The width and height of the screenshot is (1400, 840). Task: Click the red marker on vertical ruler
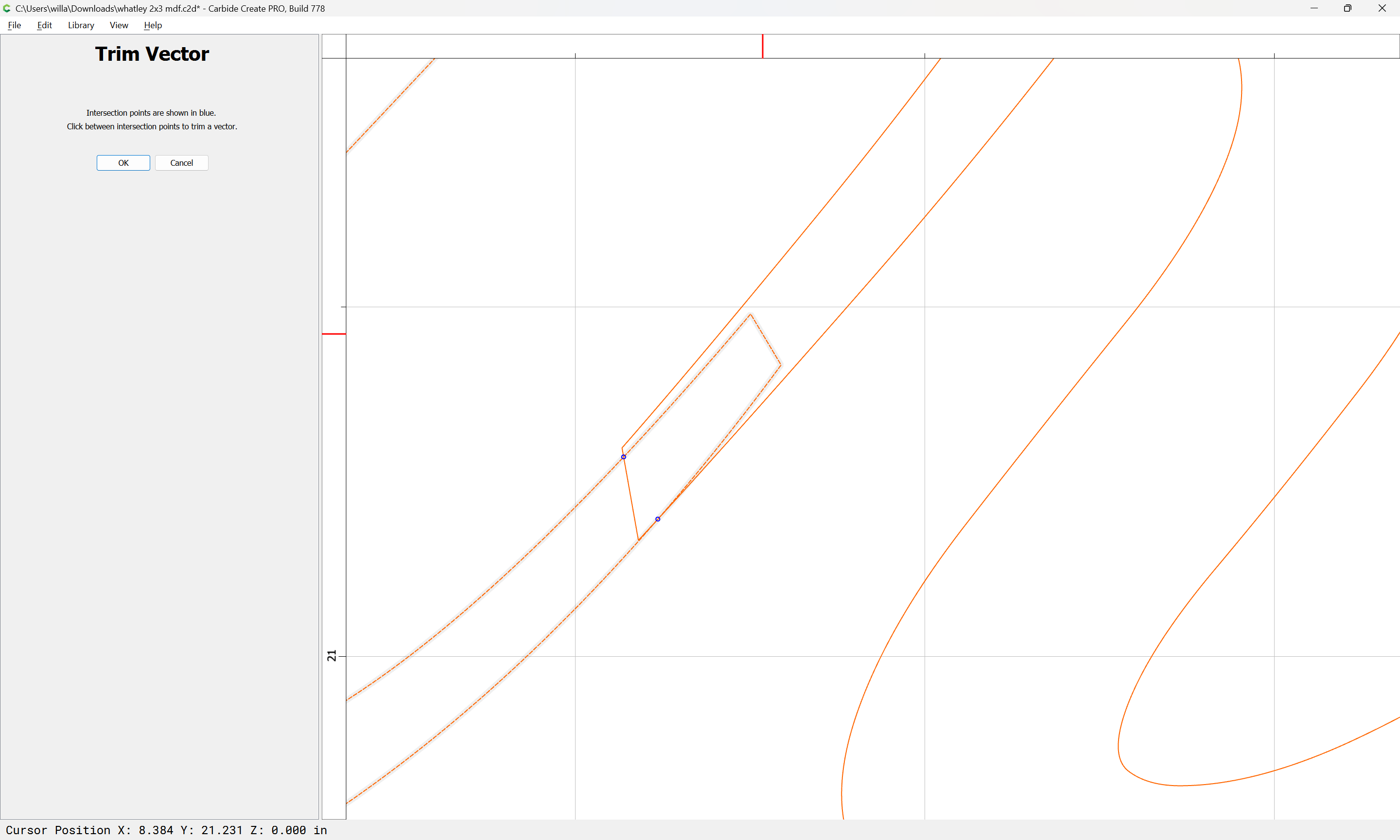click(334, 334)
